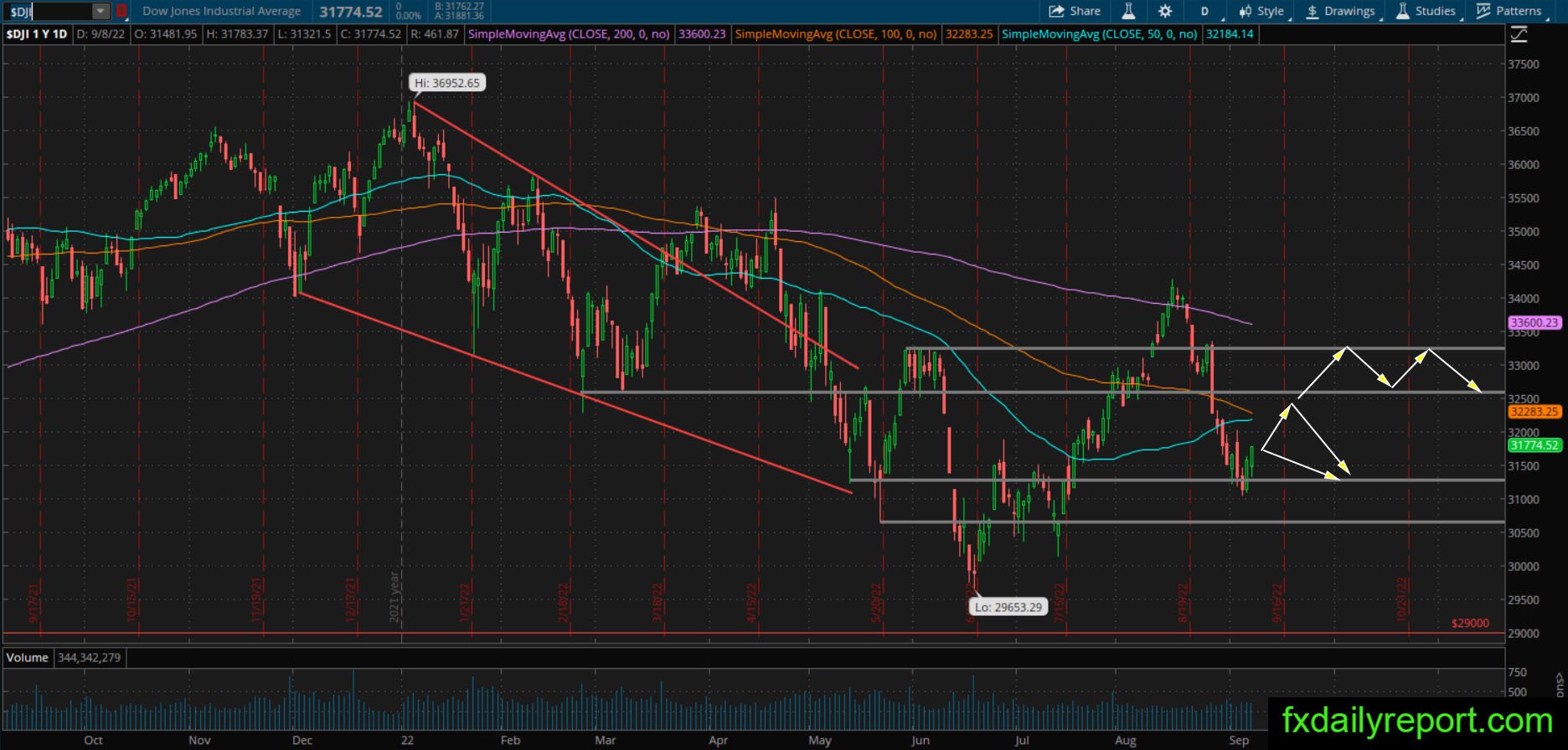The width and height of the screenshot is (1568, 750).
Task: Click the range value R: 461.87
Action: click(x=434, y=34)
